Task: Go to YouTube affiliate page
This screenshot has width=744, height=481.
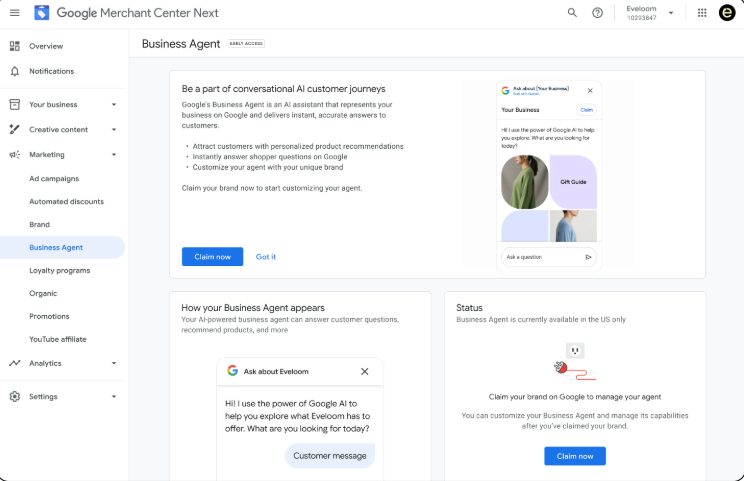Action: coord(57,339)
